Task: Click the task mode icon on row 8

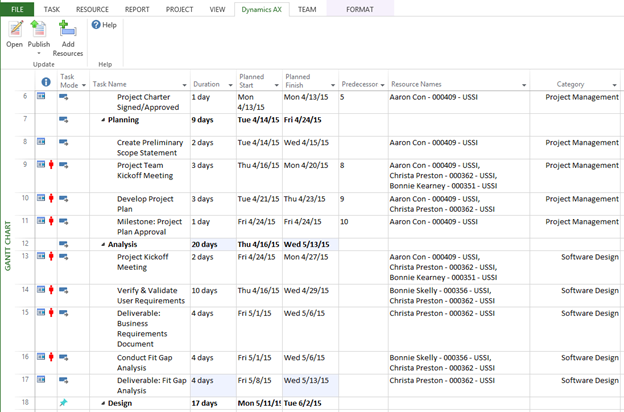Action: [64, 142]
